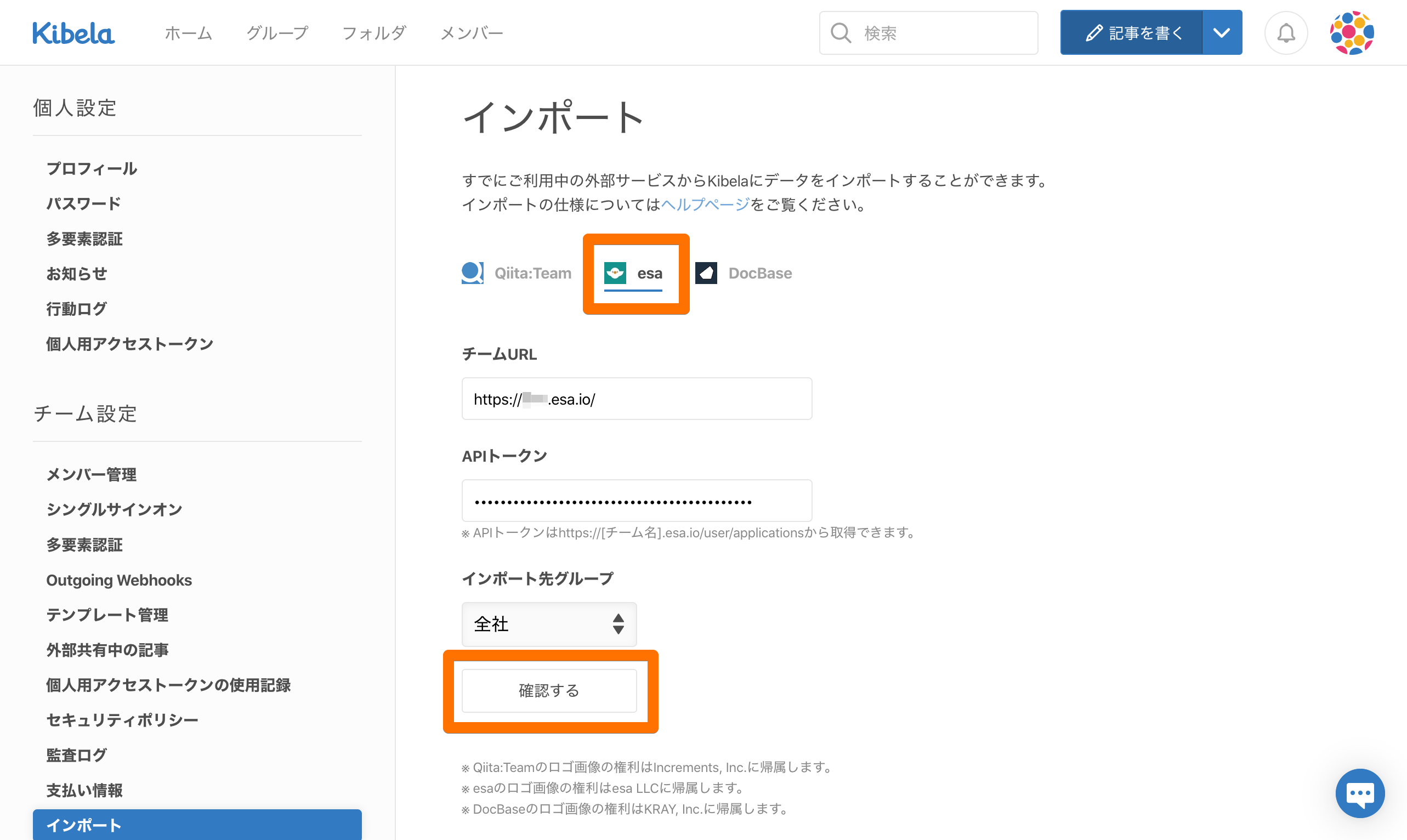The image size is (1407, 840).
Task: Click the グループ navigation menu item
Action: click(277, 32)
